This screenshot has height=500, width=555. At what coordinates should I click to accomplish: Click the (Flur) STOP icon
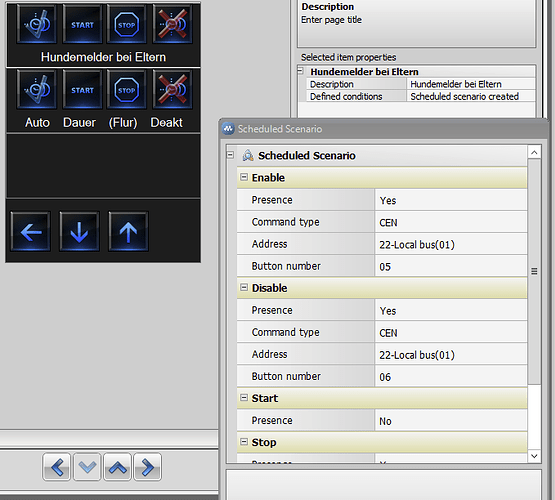(x=126, y=90)
